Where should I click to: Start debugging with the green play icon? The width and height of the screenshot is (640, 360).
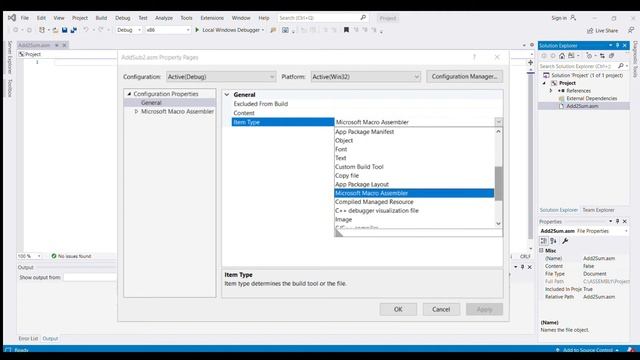coord(197,30)
